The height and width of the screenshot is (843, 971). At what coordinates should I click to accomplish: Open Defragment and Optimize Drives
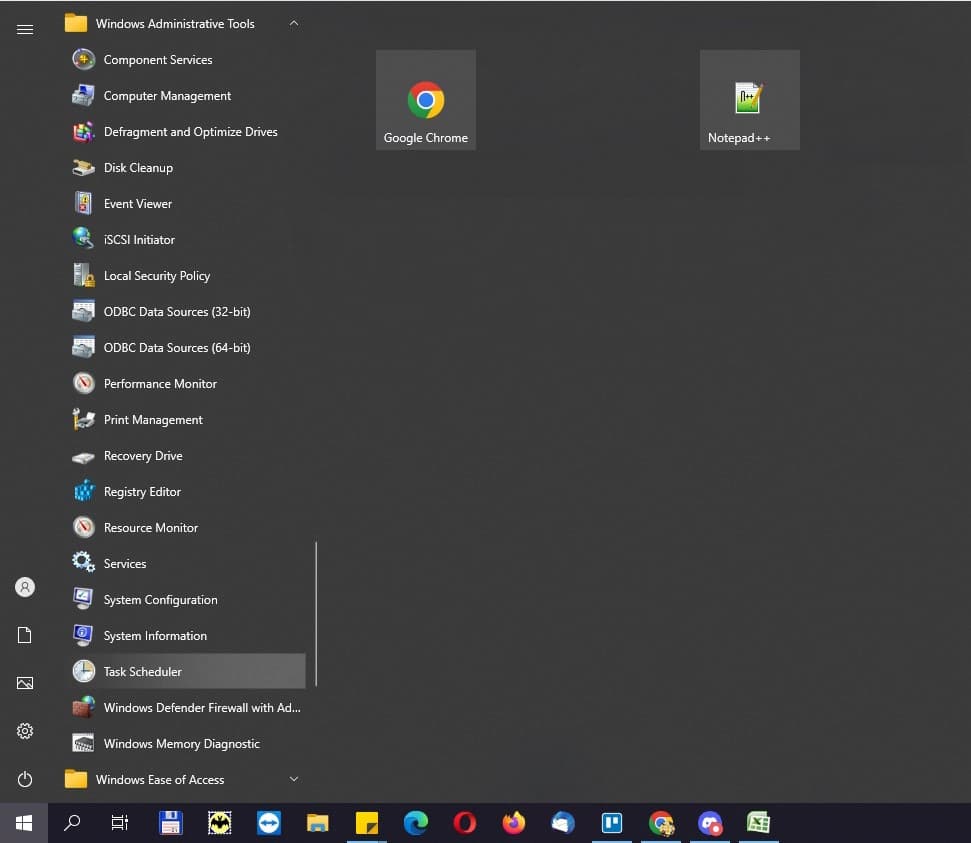(x=185, y=131)
